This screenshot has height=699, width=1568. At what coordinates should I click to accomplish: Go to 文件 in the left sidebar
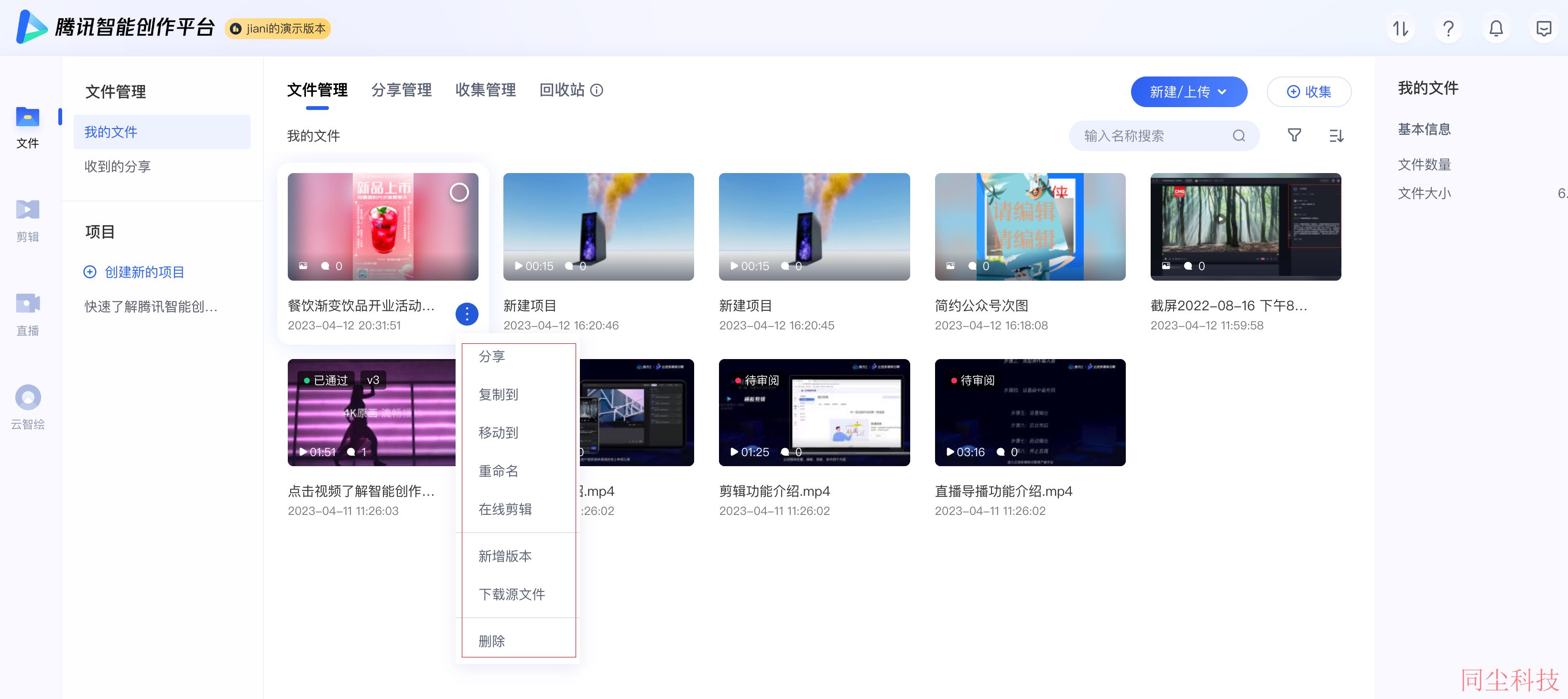[x=27, y=127]
